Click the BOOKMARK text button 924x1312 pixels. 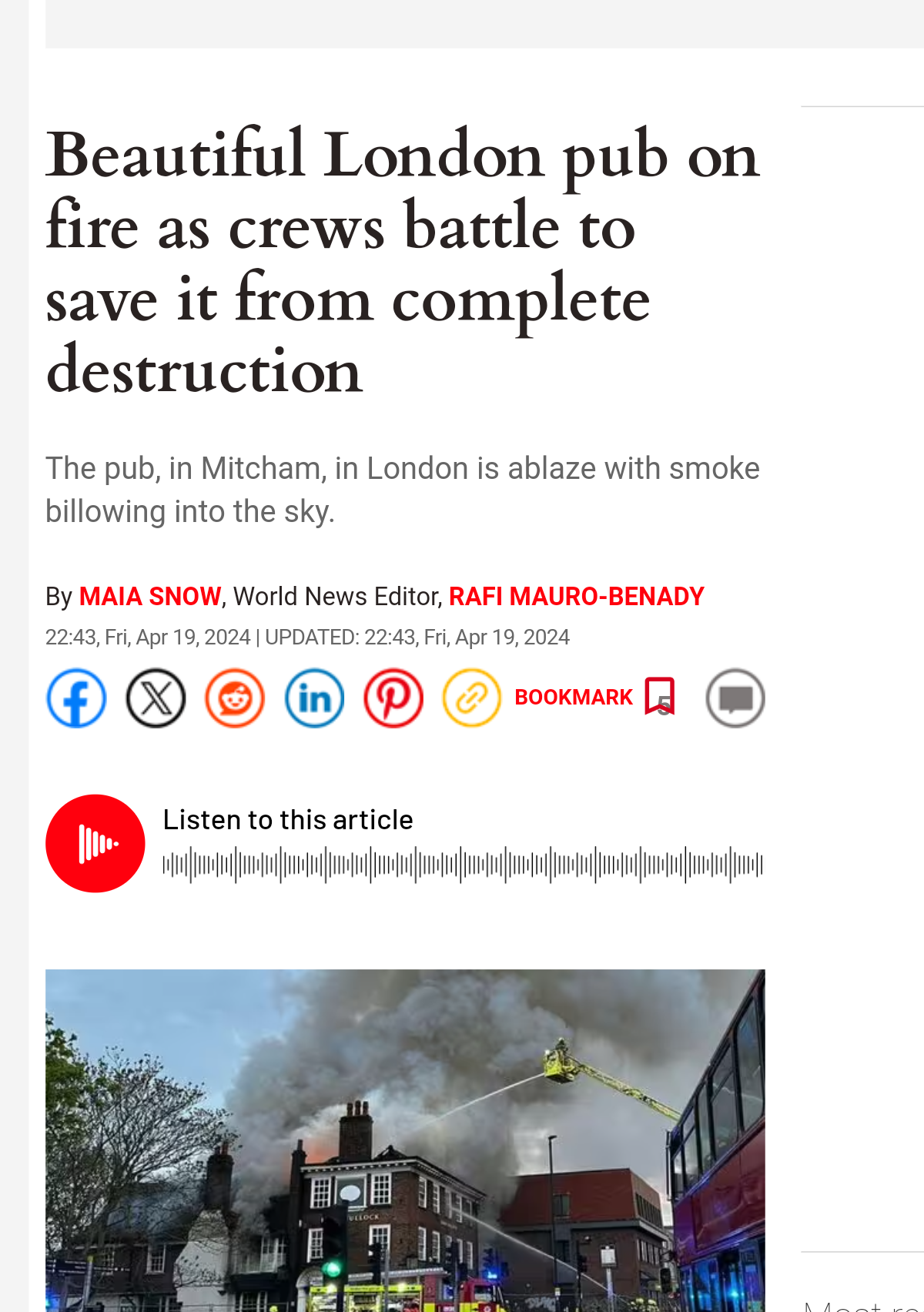point(574,698)
